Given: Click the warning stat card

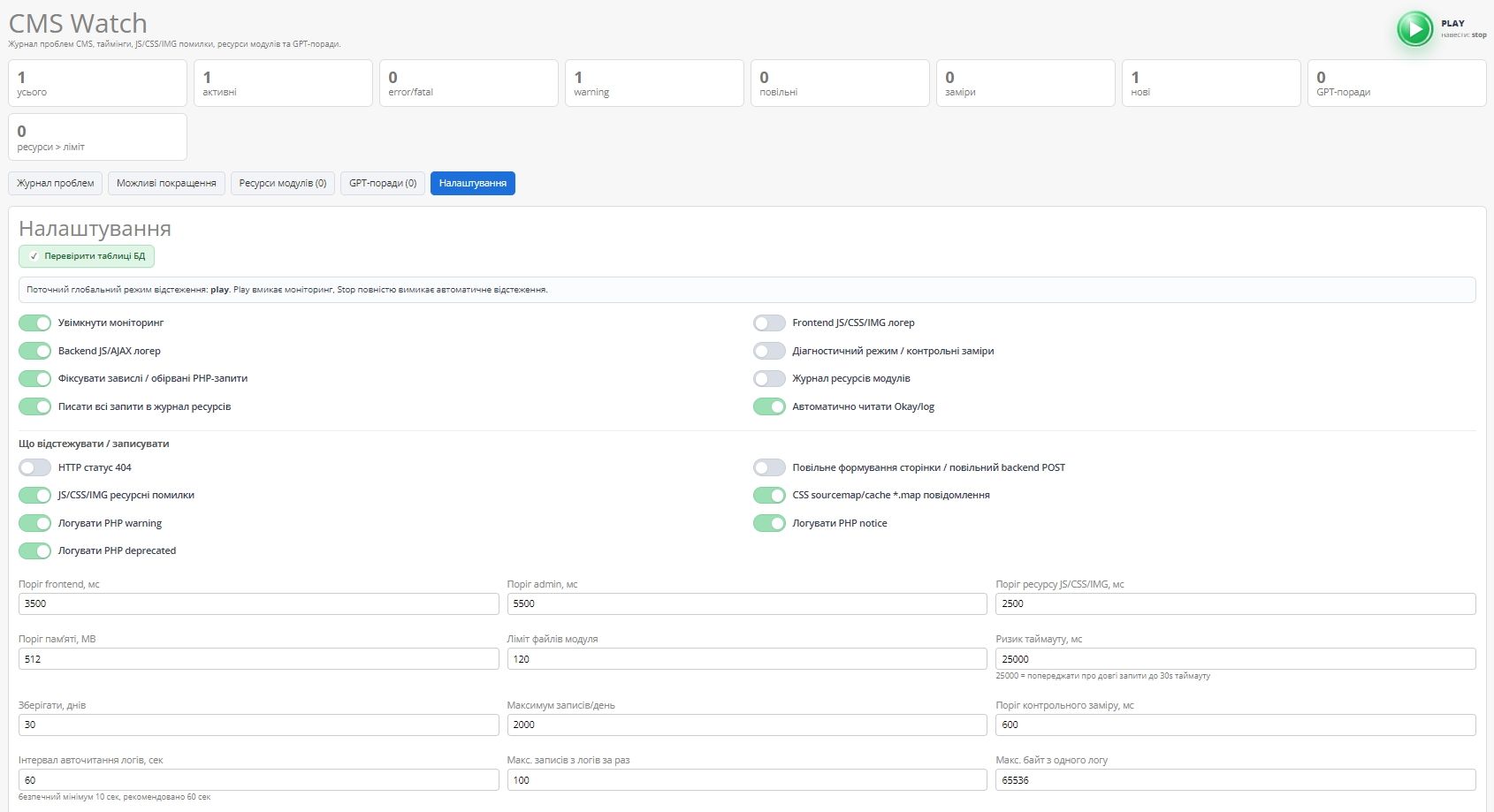Looking at the screenshot, I should pyautogui.click(x=654, y=83).
